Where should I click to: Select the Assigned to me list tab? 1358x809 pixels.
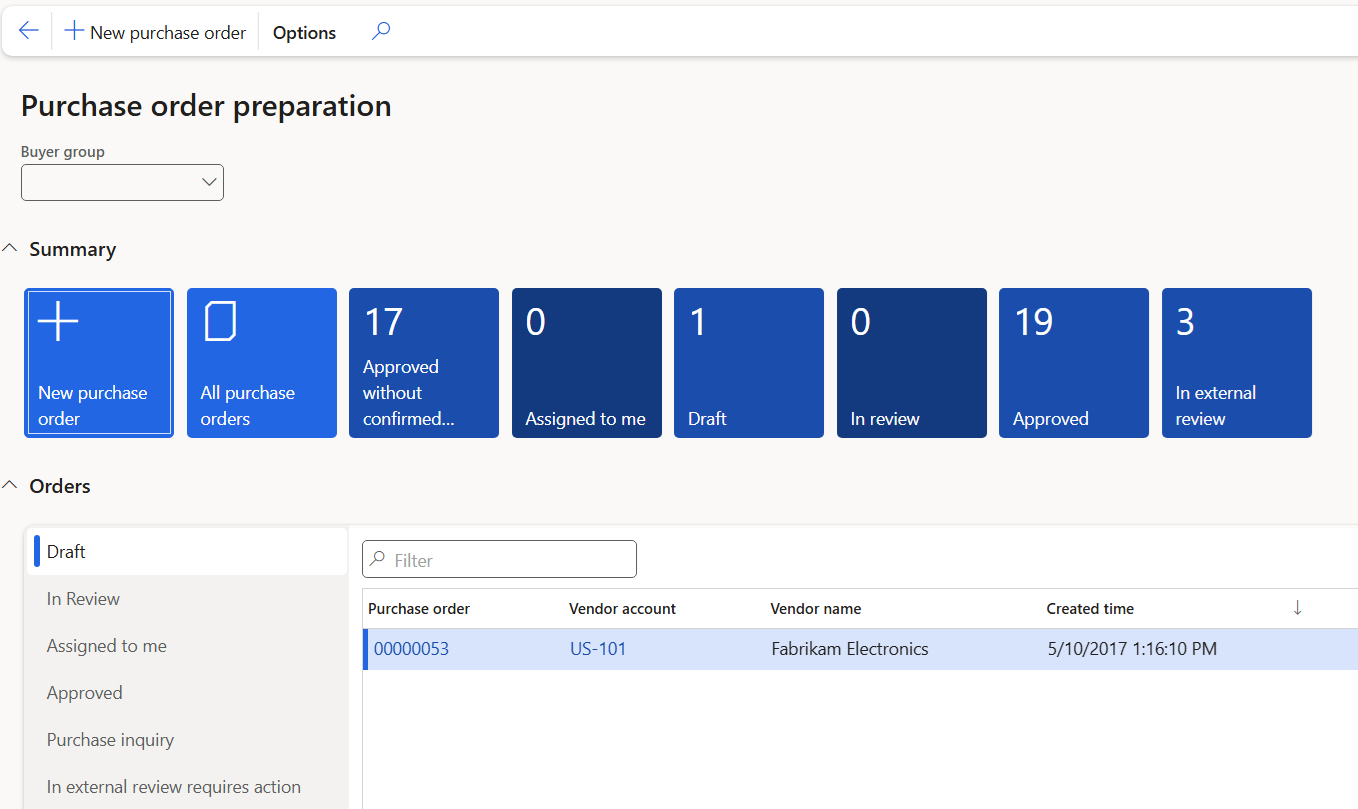(x=106, y=646)
